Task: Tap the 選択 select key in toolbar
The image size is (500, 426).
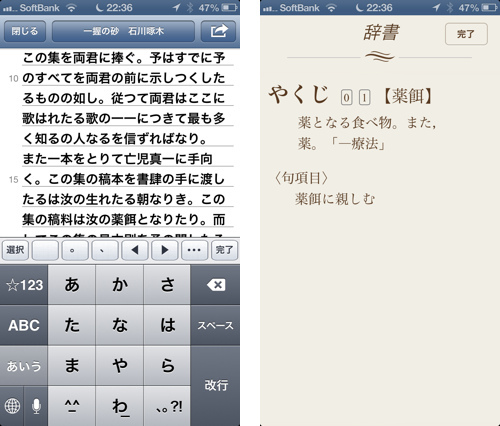Action: click(x=15, y=250)
